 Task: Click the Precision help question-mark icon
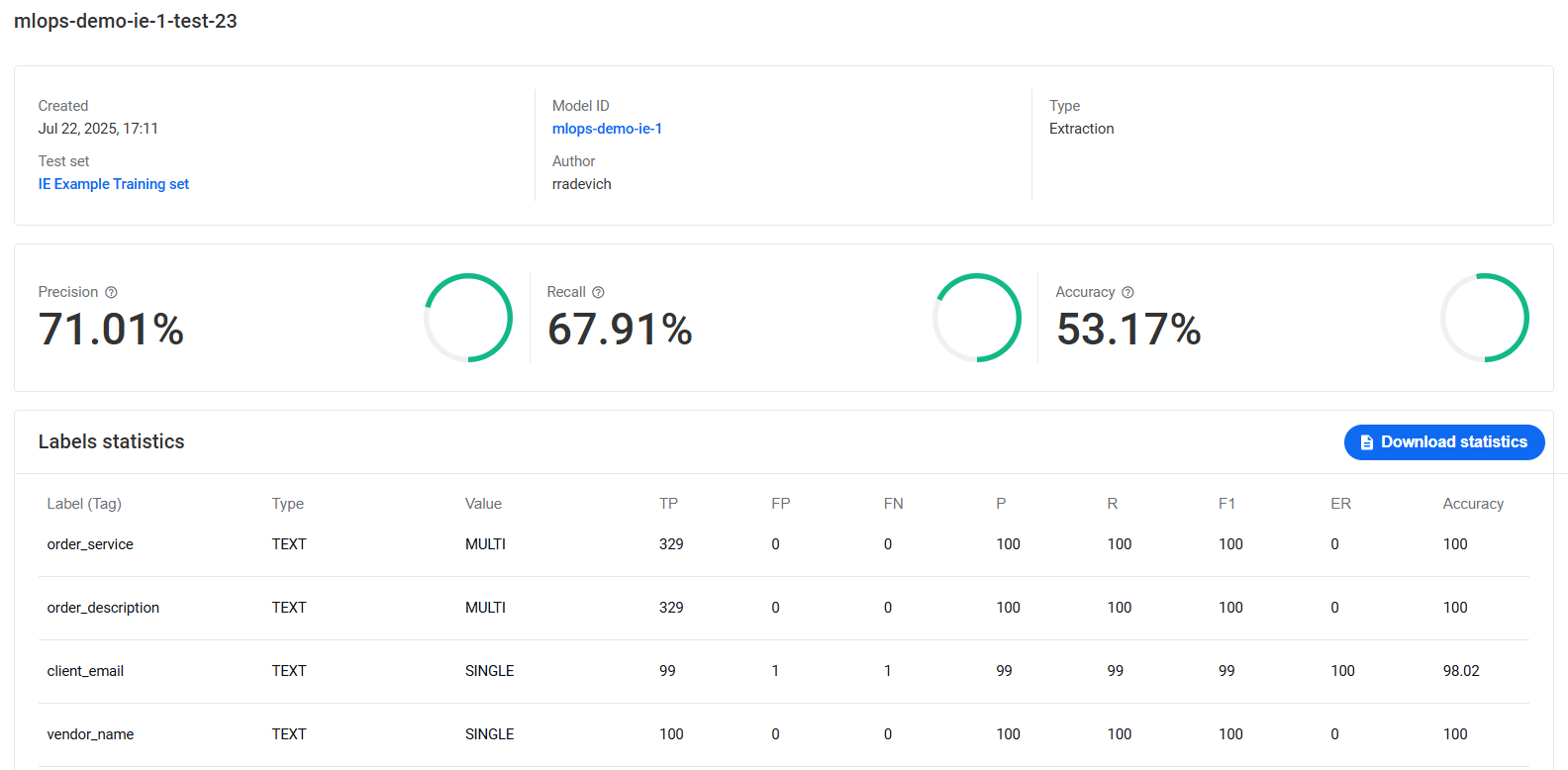(x=111, y=292)
